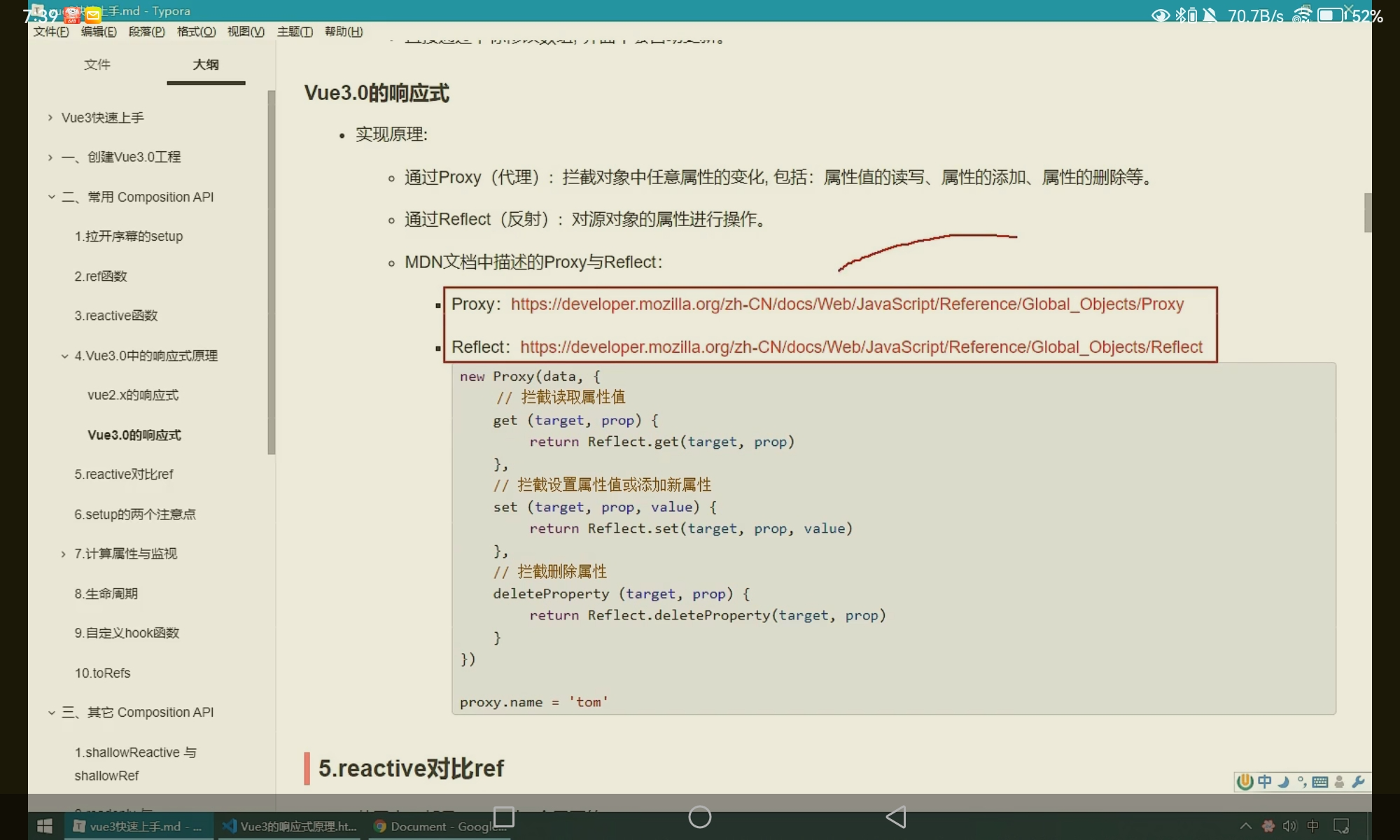
Task: Click the taskbar volume speaker icon
Action: (x=1289, y=826)
